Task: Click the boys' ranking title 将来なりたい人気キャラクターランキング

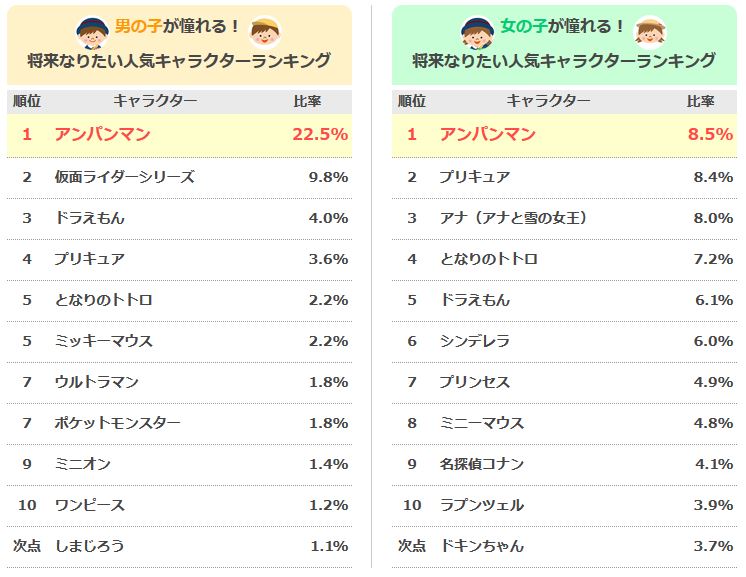Action: 179,61
